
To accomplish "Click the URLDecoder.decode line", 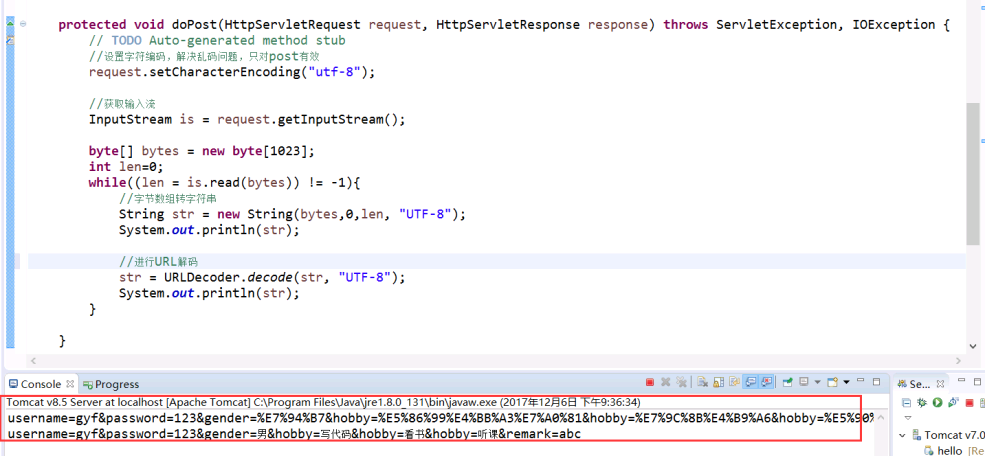I will [x=263, y=277].
